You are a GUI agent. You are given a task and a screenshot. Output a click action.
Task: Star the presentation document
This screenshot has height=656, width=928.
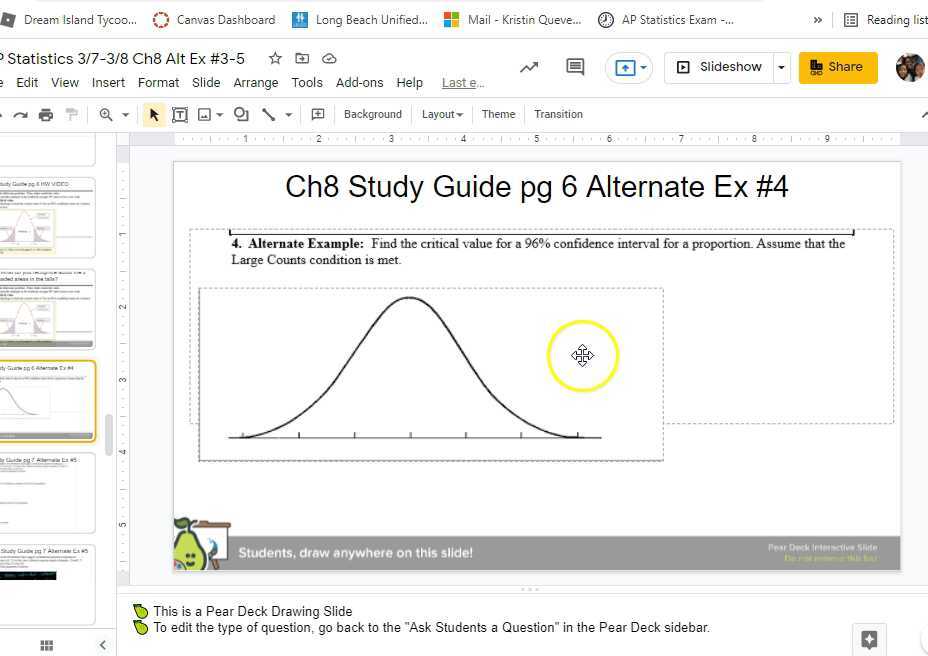275,59
